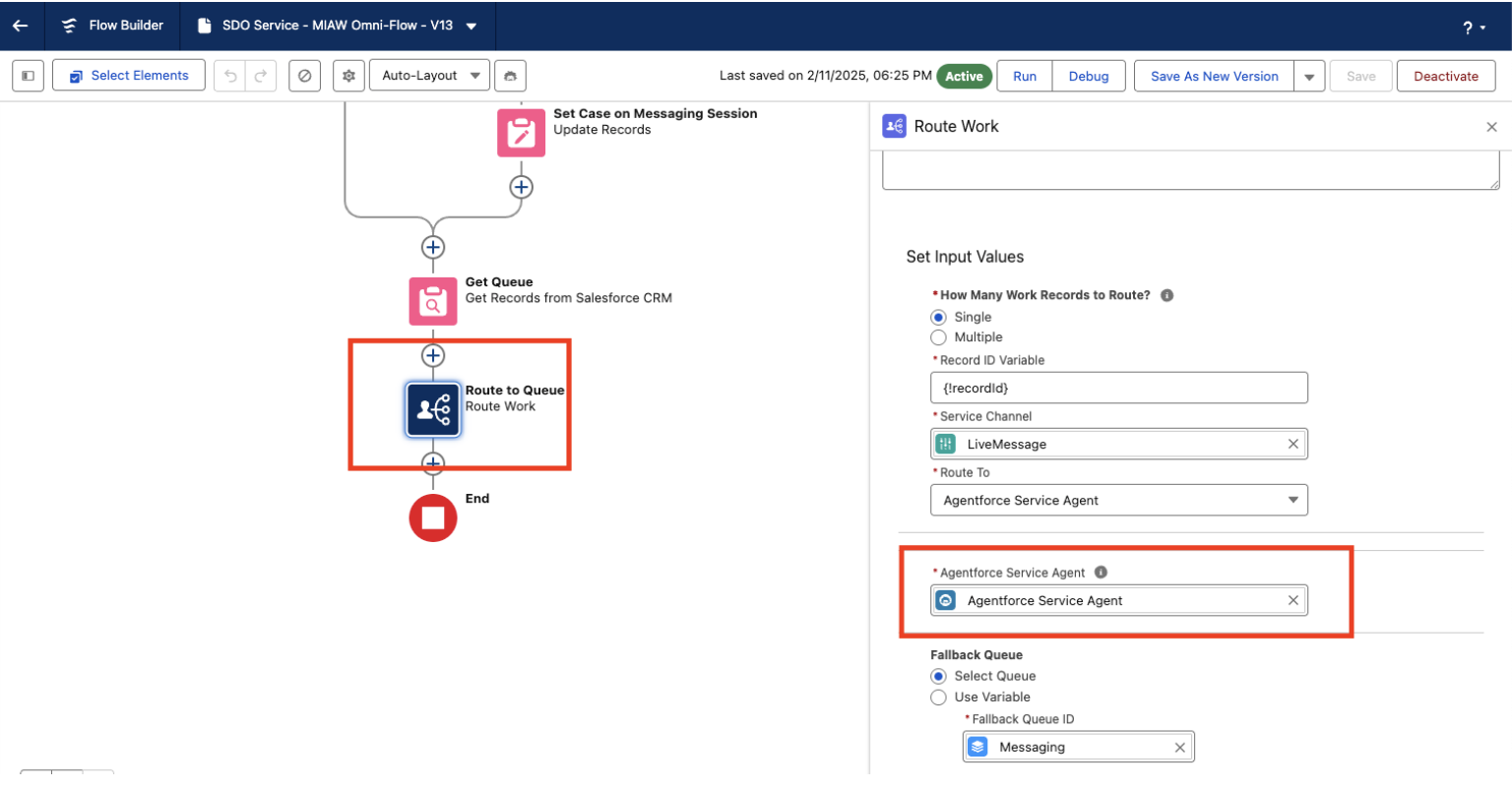Screen dimensions: 1512x789
Task: Click the plus connector below Route to Queue
Action: (x=433, y=463)
